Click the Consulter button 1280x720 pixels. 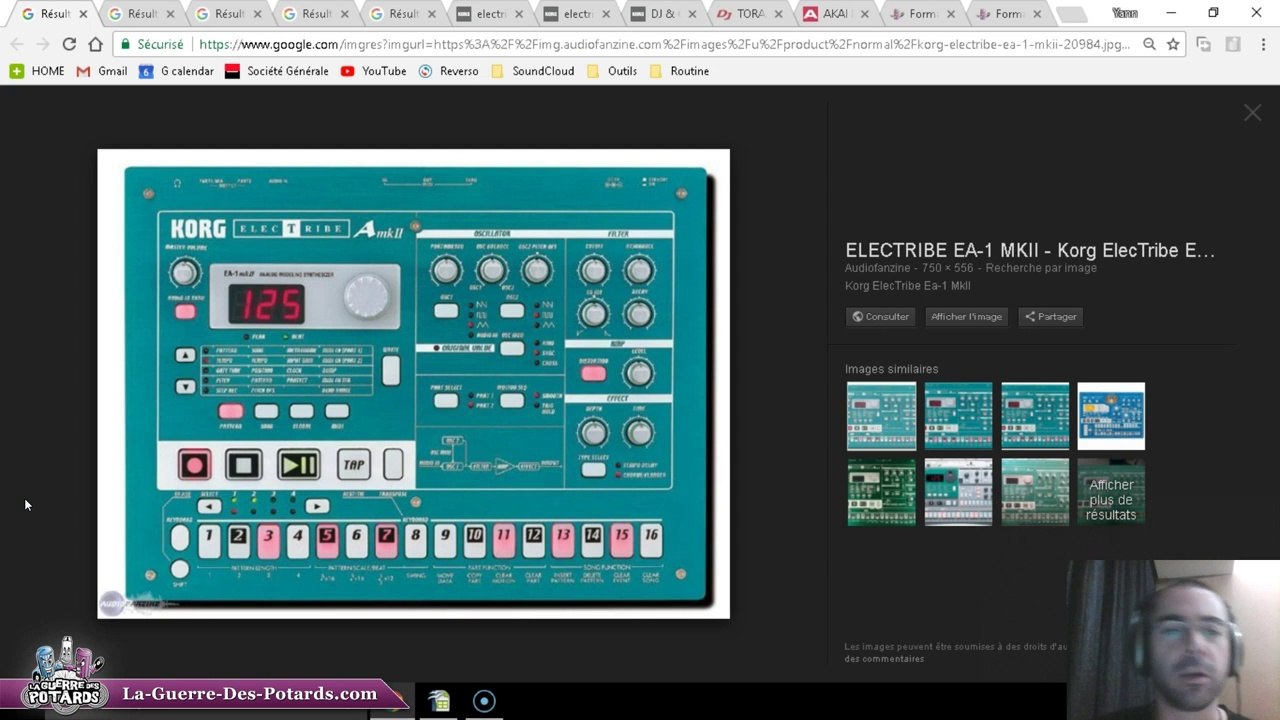880,316
